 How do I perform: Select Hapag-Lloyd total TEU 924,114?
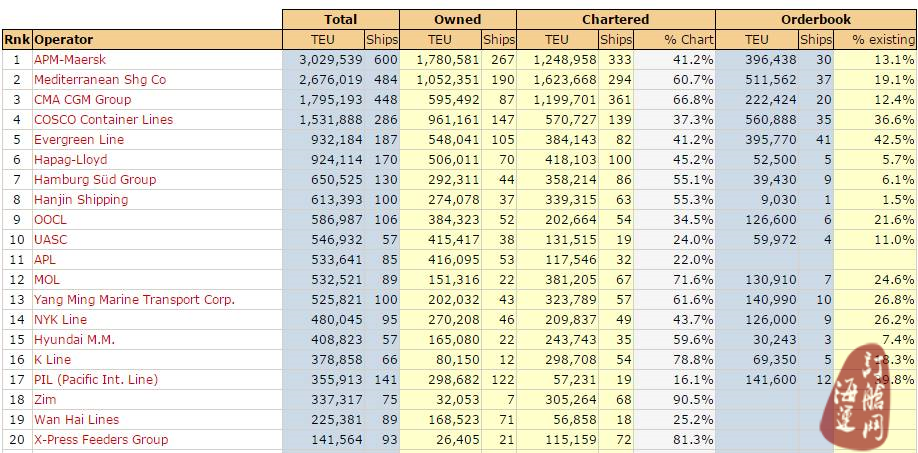[336, 159]
